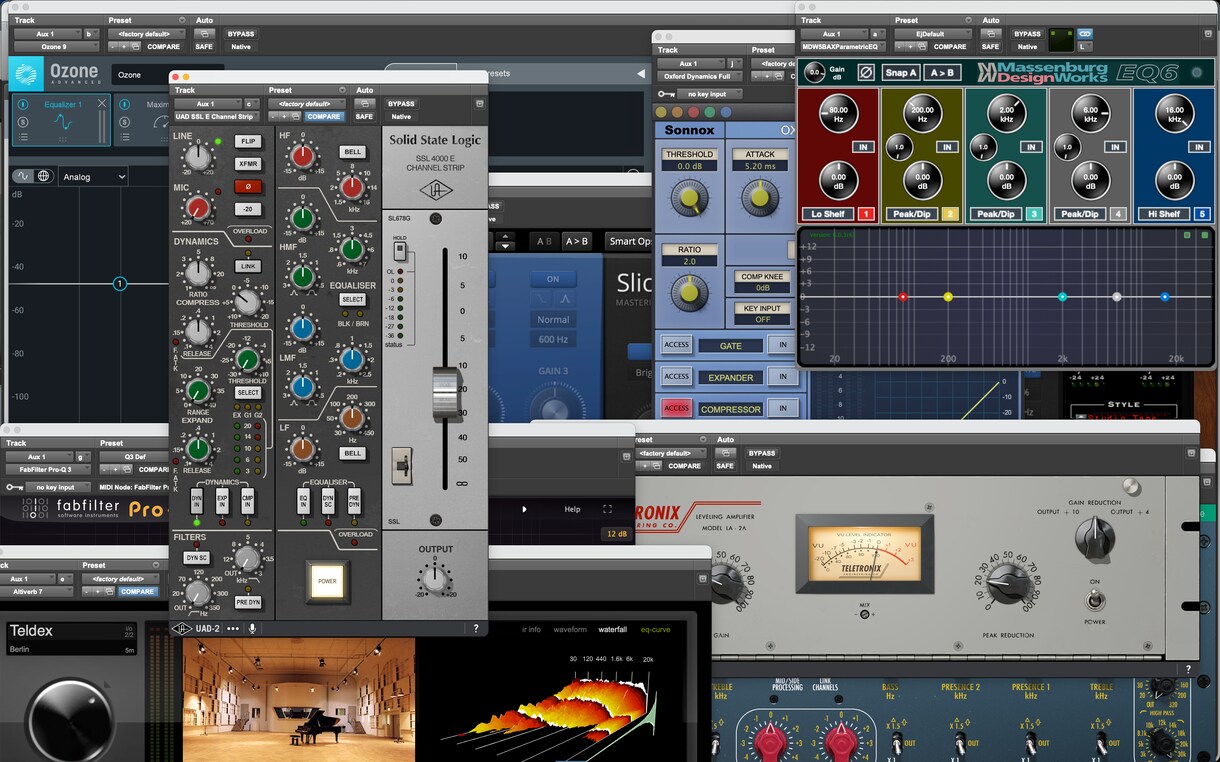Screen dimensions: 1220x762
Task: Click the COMPARE button in SSL window
Action: tap(324, 117)
